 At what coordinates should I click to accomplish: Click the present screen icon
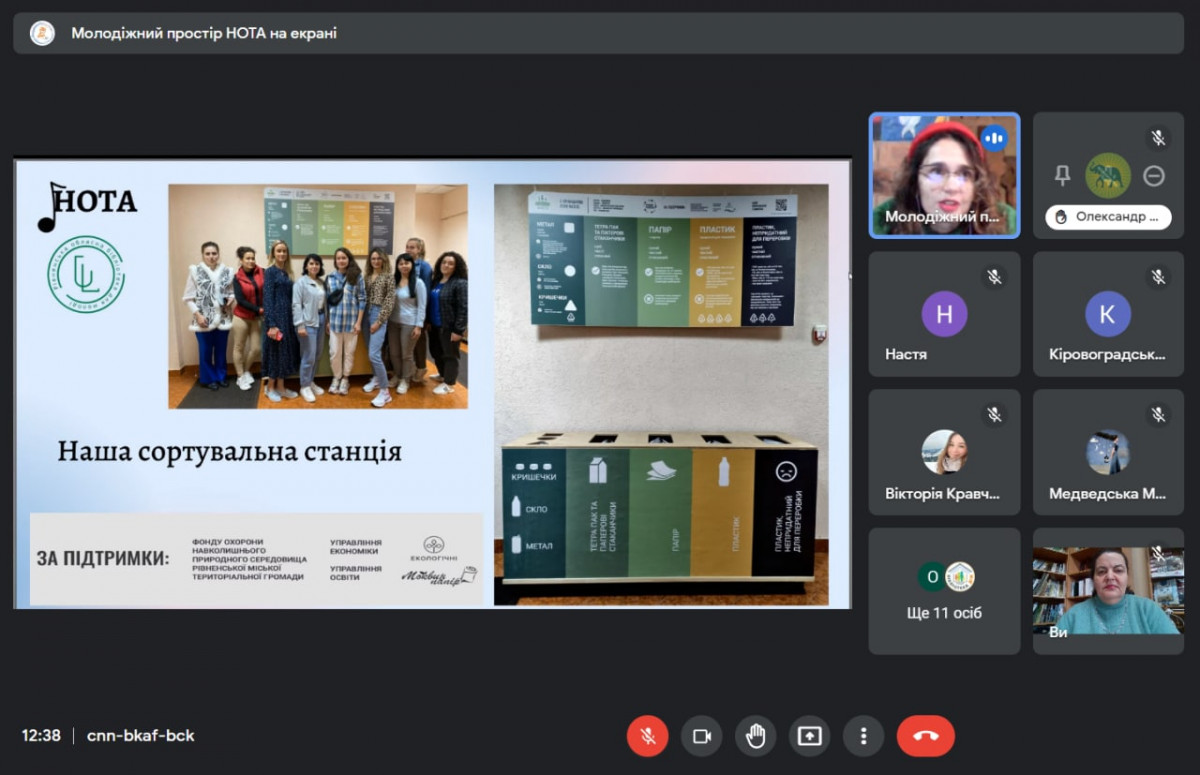coord(809,736)
